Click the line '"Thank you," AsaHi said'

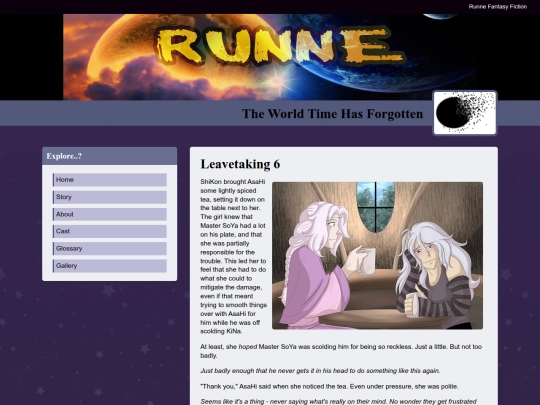coord(329,386)
